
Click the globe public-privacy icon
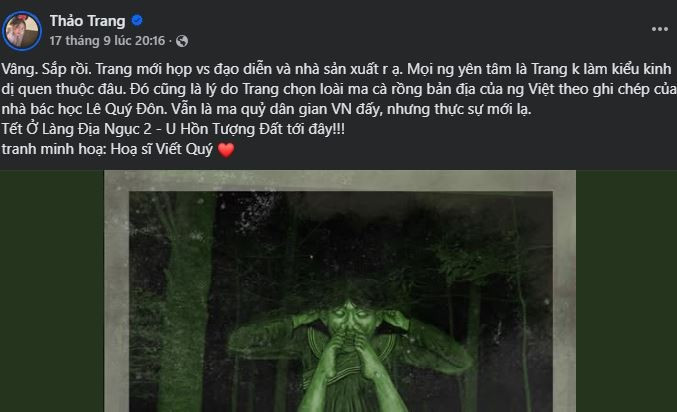(x=182, y=41)
